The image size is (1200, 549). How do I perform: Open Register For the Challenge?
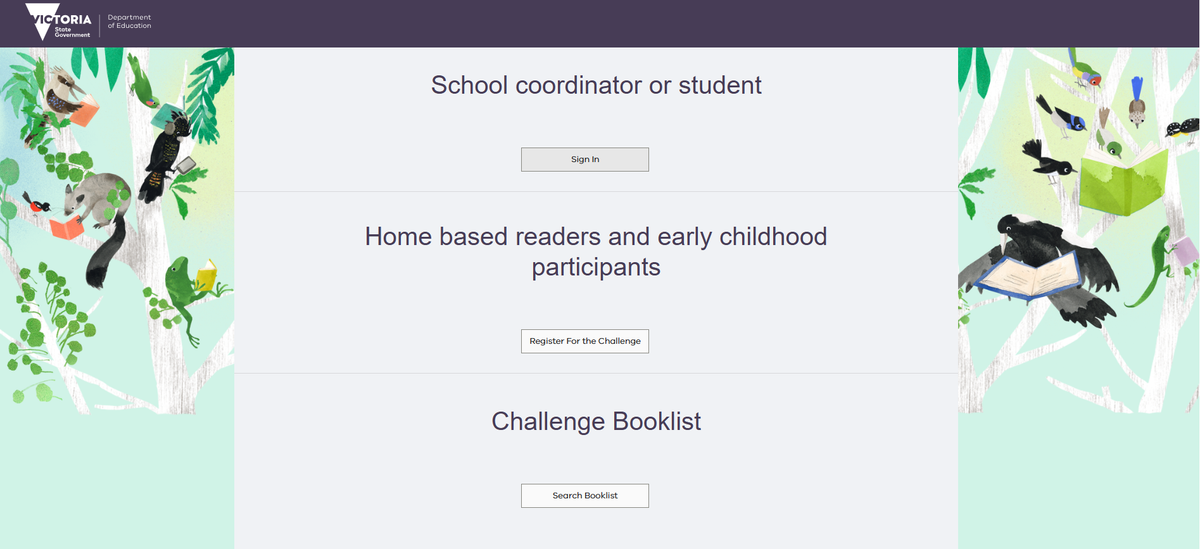(x=585, y=341)
